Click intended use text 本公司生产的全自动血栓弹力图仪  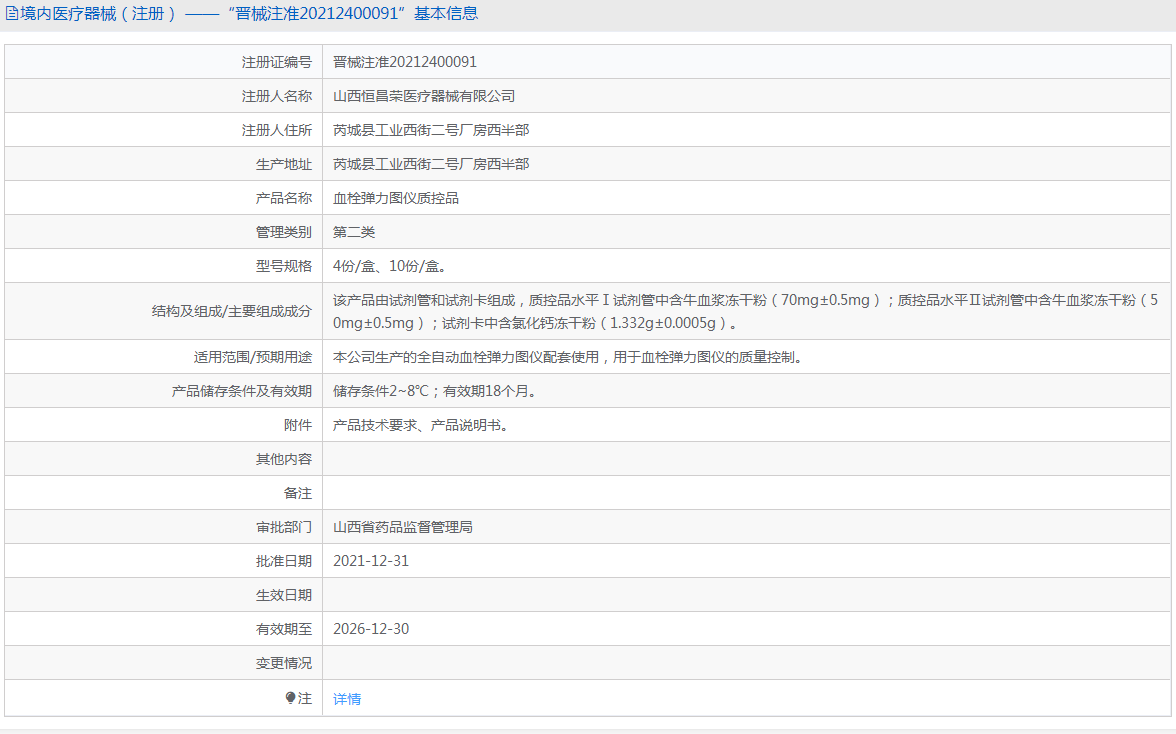pos(570,357)
